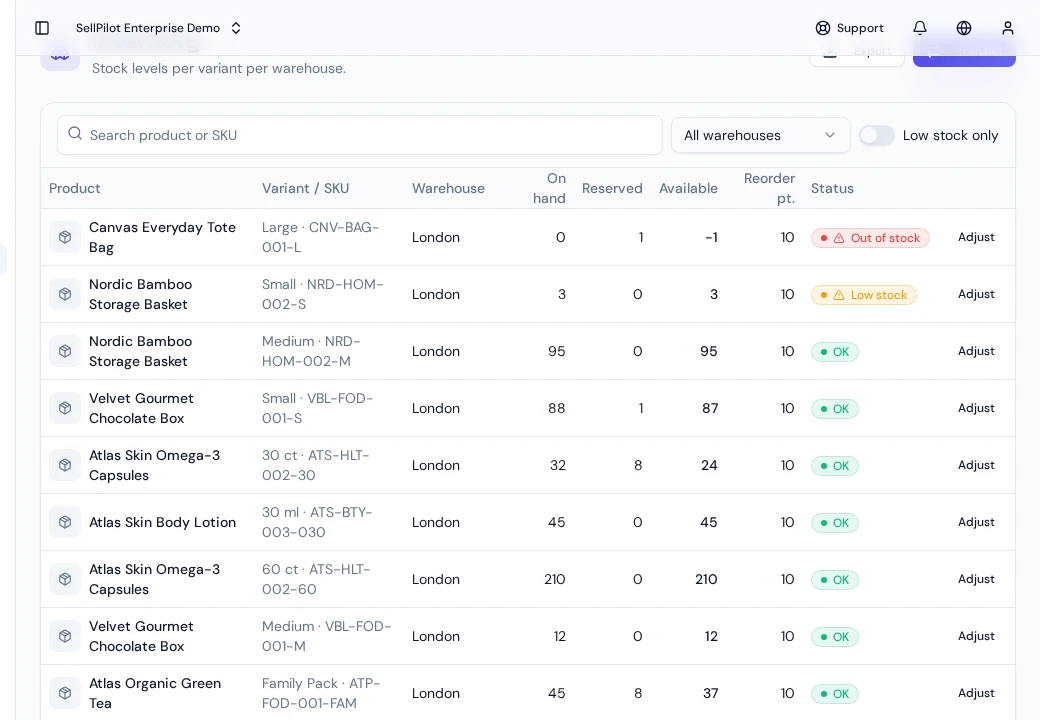Screen dimensions: 1040x720
Task: Click product icon for Canvas Everyday Tote Bag
Action: [x=65, y=237]
